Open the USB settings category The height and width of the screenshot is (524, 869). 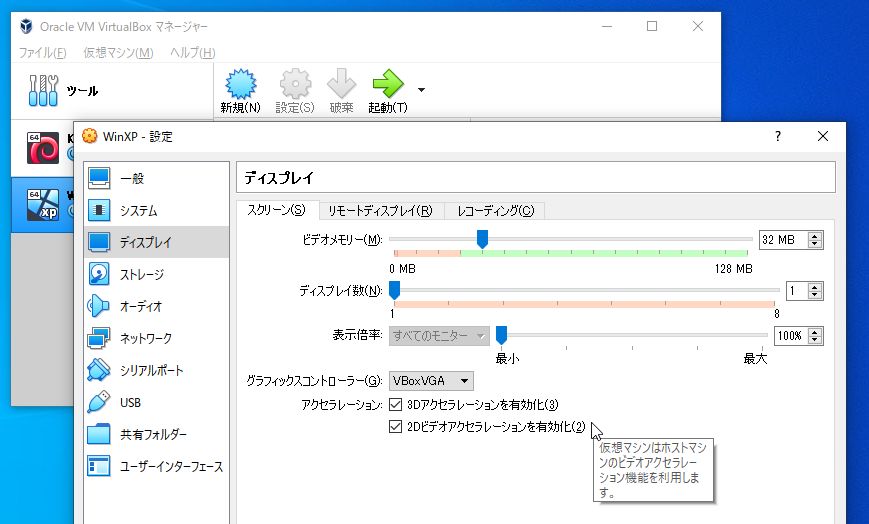coord(156,402)
